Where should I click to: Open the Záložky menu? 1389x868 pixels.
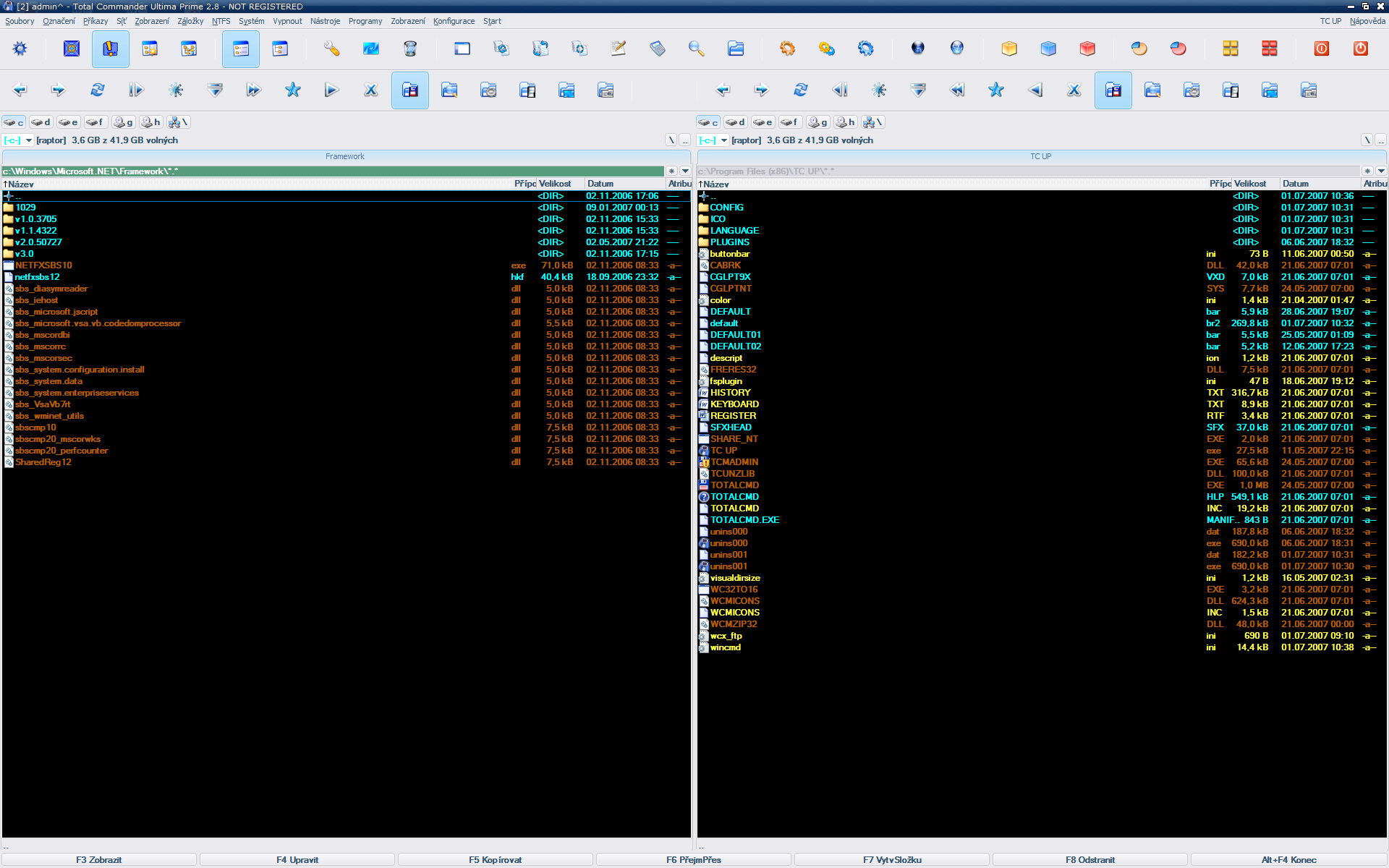(190, 21)
